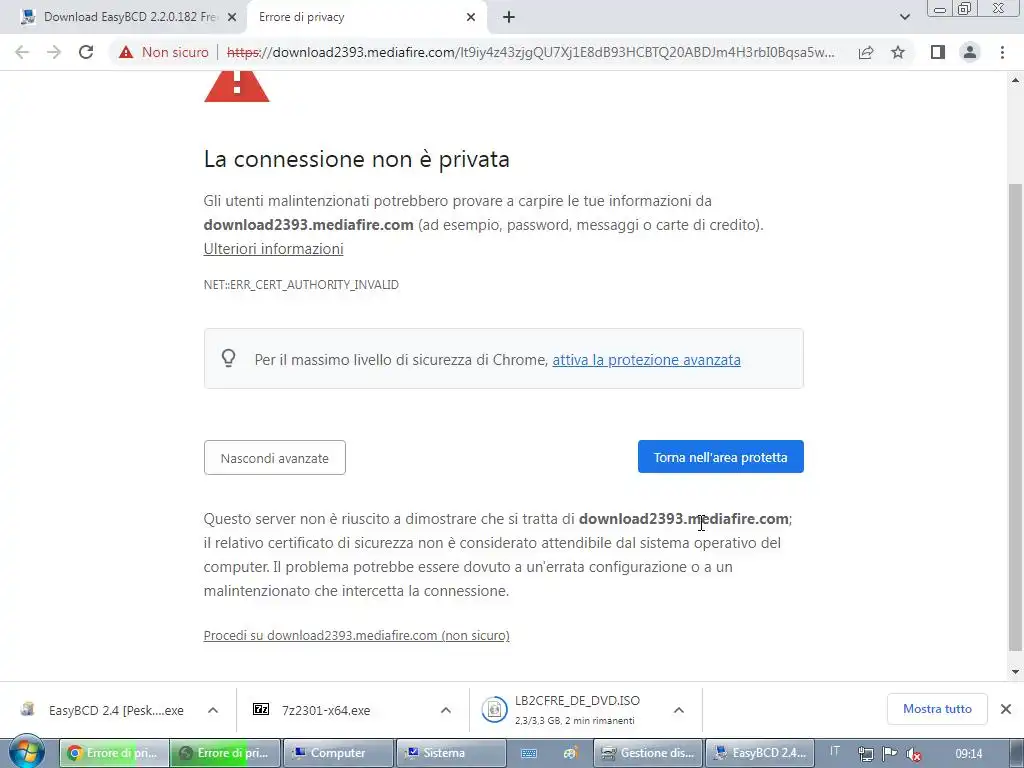Click the 'Non sicuro' warning indicator
Image resolution: width=1024 pixels, height=768 pixels.
click(x=163, y=52)
